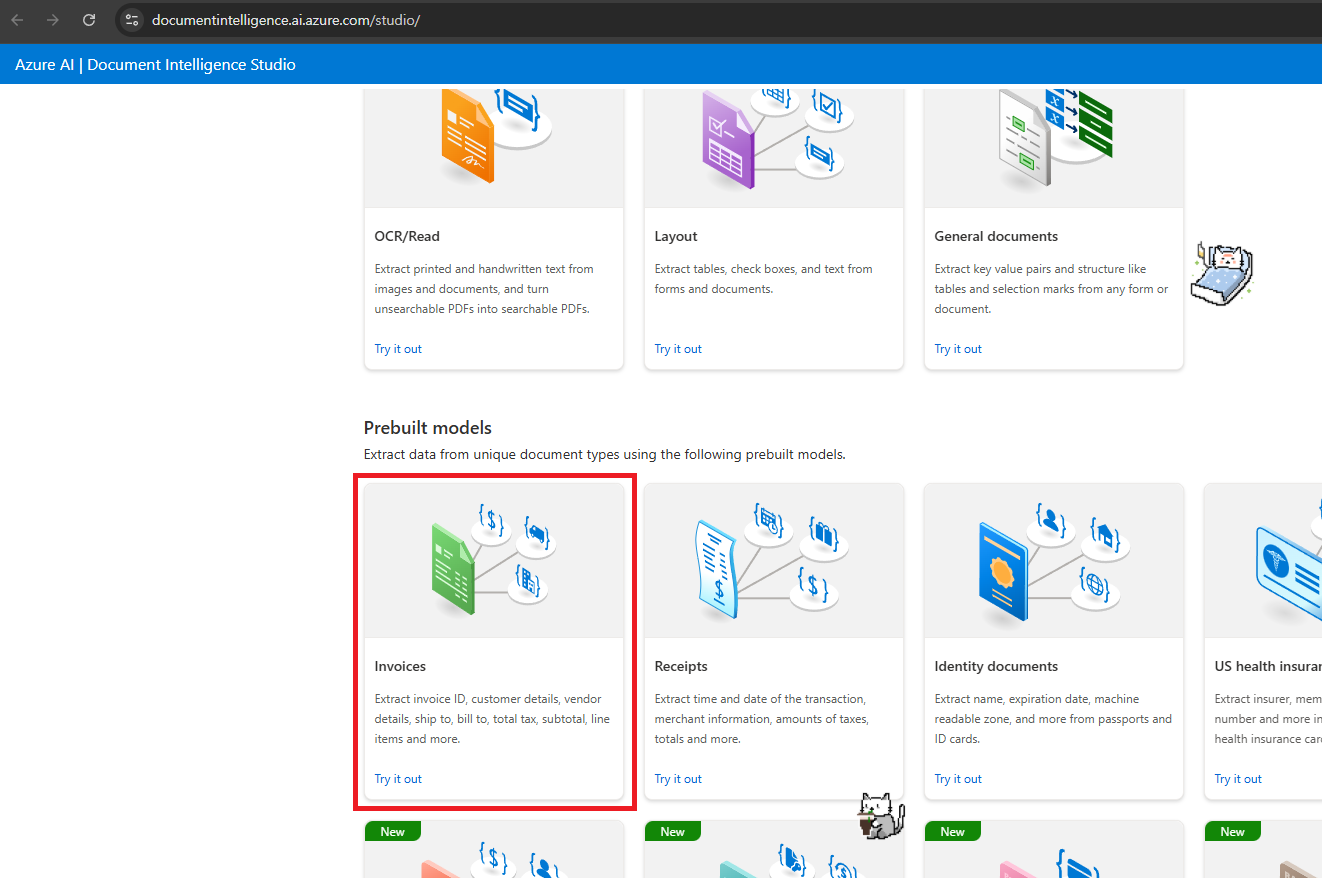Try it out under Receipts

[x=678, y=779]
